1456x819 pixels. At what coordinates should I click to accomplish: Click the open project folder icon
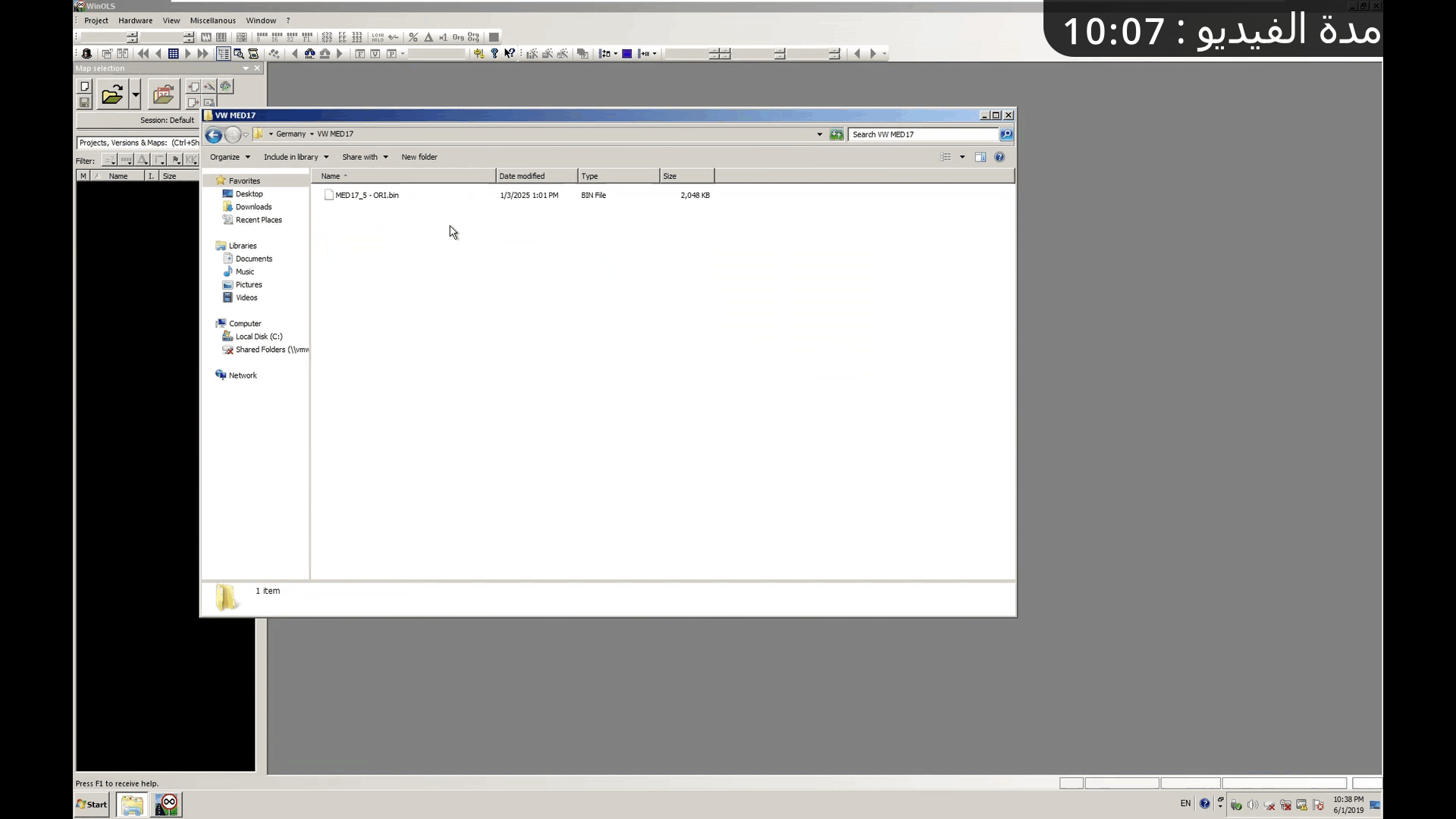click(111, 95)
